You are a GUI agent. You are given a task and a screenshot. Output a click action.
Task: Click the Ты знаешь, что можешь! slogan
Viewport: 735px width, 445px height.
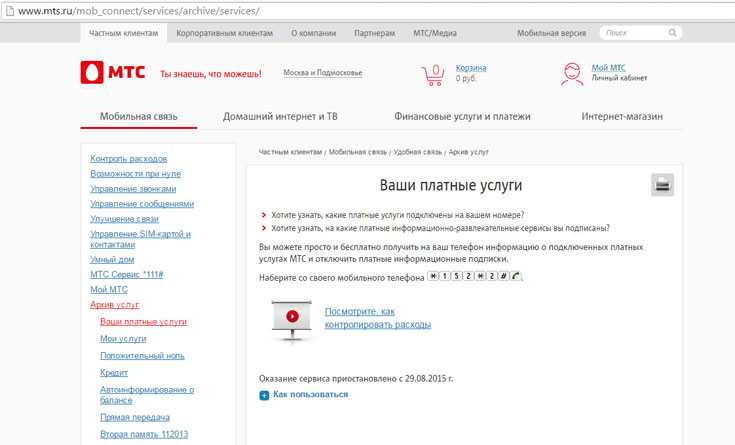211,74
